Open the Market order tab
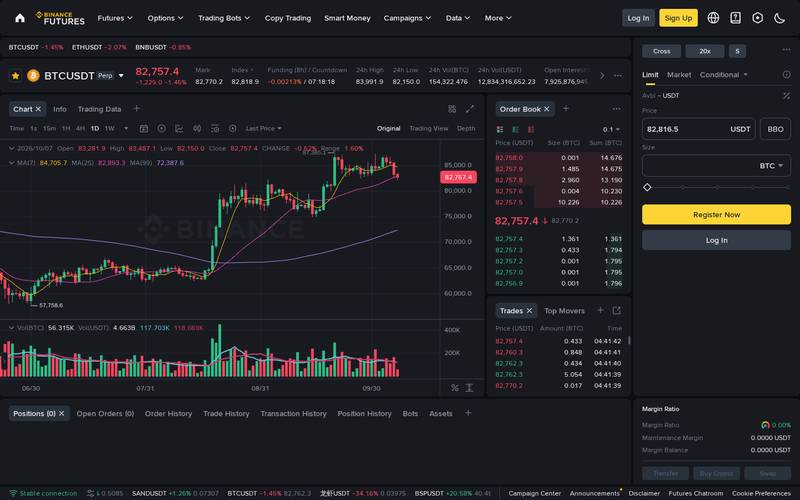 pos(679,74)
